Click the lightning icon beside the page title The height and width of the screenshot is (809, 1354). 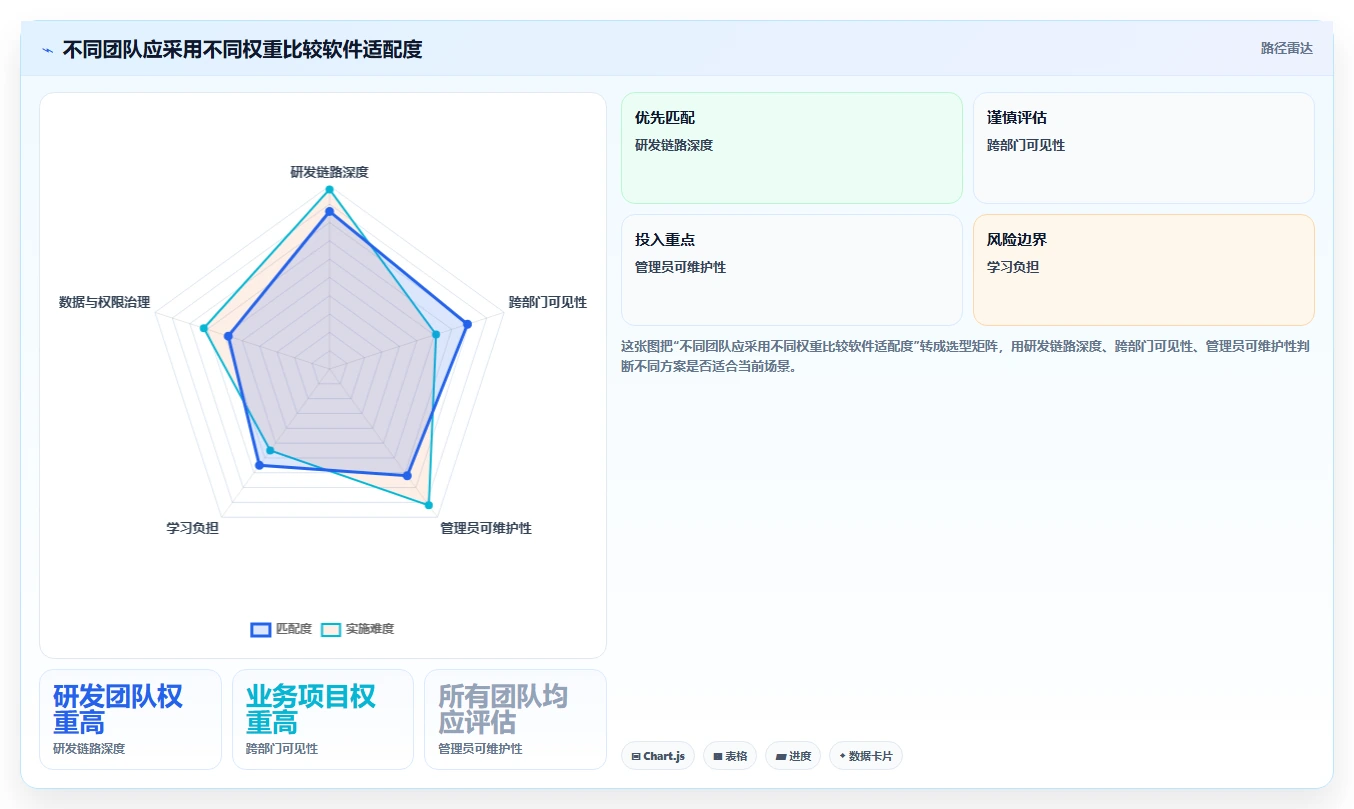[47, 49]
